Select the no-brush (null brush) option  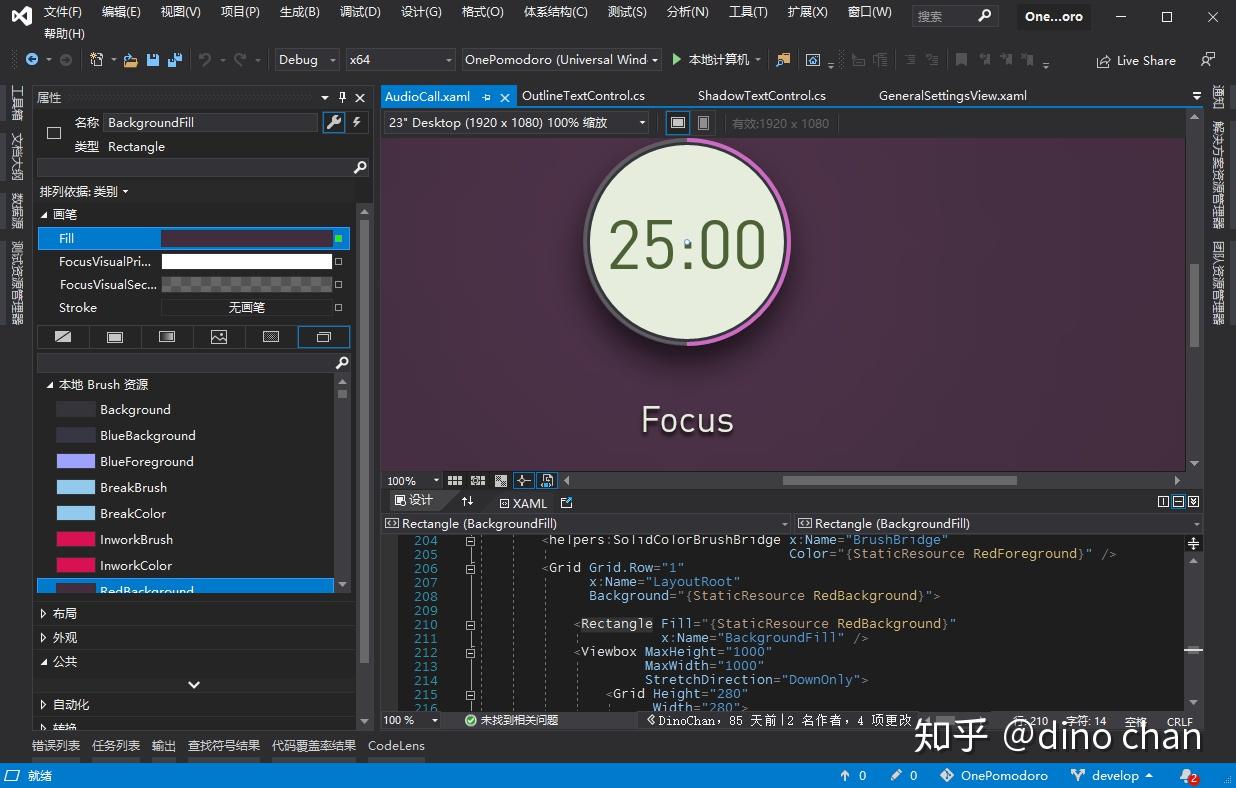pyautogui.click(x=63, y=337)
